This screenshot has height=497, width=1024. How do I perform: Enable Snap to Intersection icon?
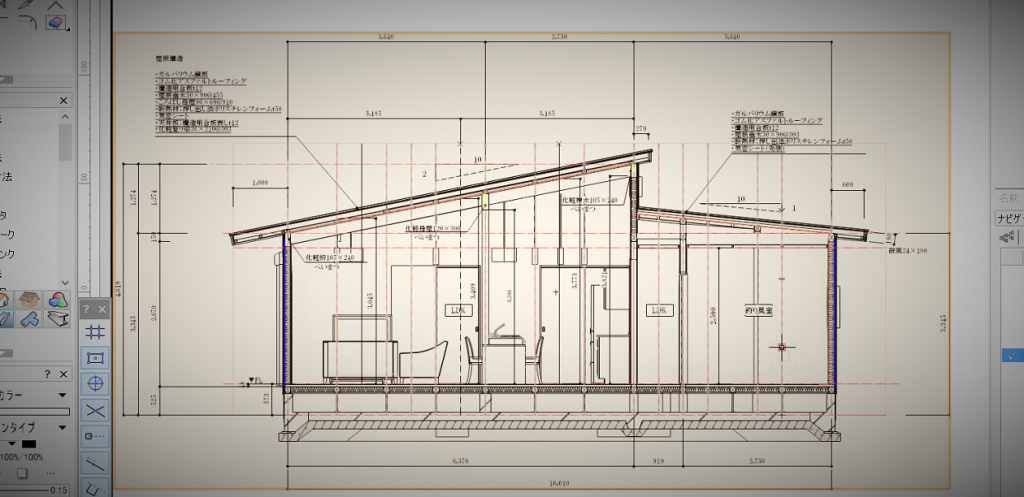coord(96,410)
